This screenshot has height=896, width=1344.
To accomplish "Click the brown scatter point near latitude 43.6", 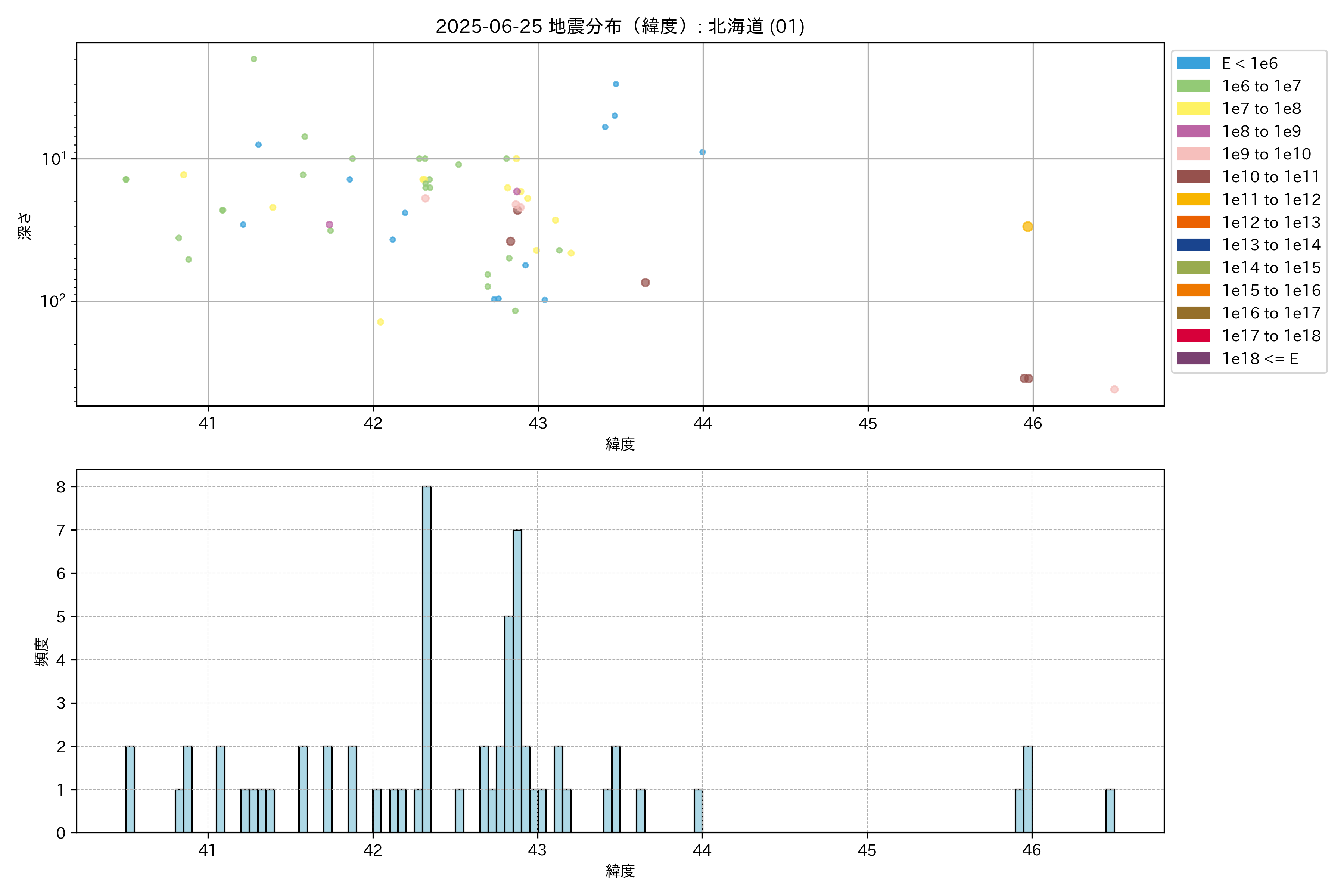I will [x=645, y=282].
